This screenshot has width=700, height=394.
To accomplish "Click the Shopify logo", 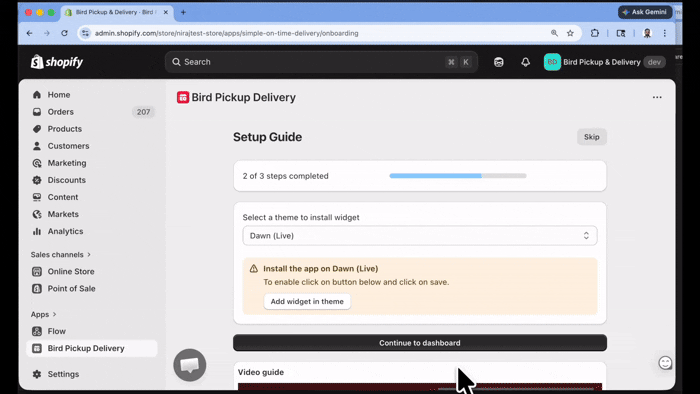I will pos(57,62).
